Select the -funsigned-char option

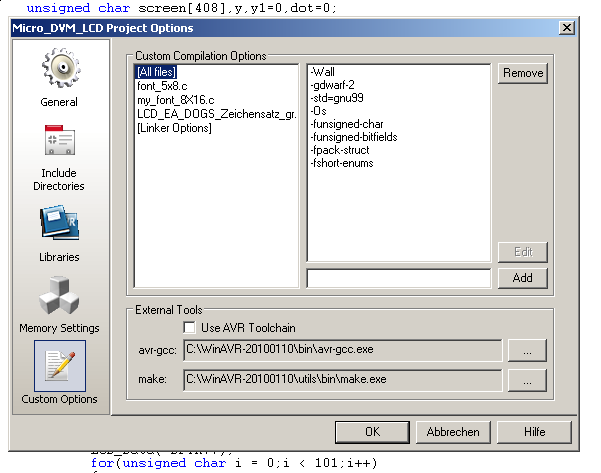tap(346, 124)
